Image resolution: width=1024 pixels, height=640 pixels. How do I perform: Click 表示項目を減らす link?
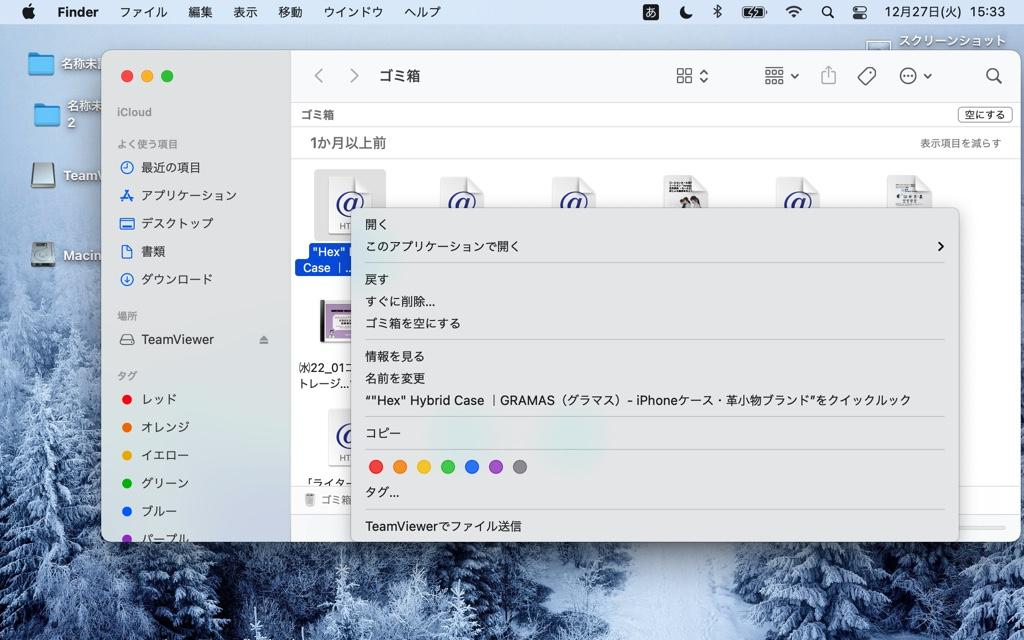[960, 143]
